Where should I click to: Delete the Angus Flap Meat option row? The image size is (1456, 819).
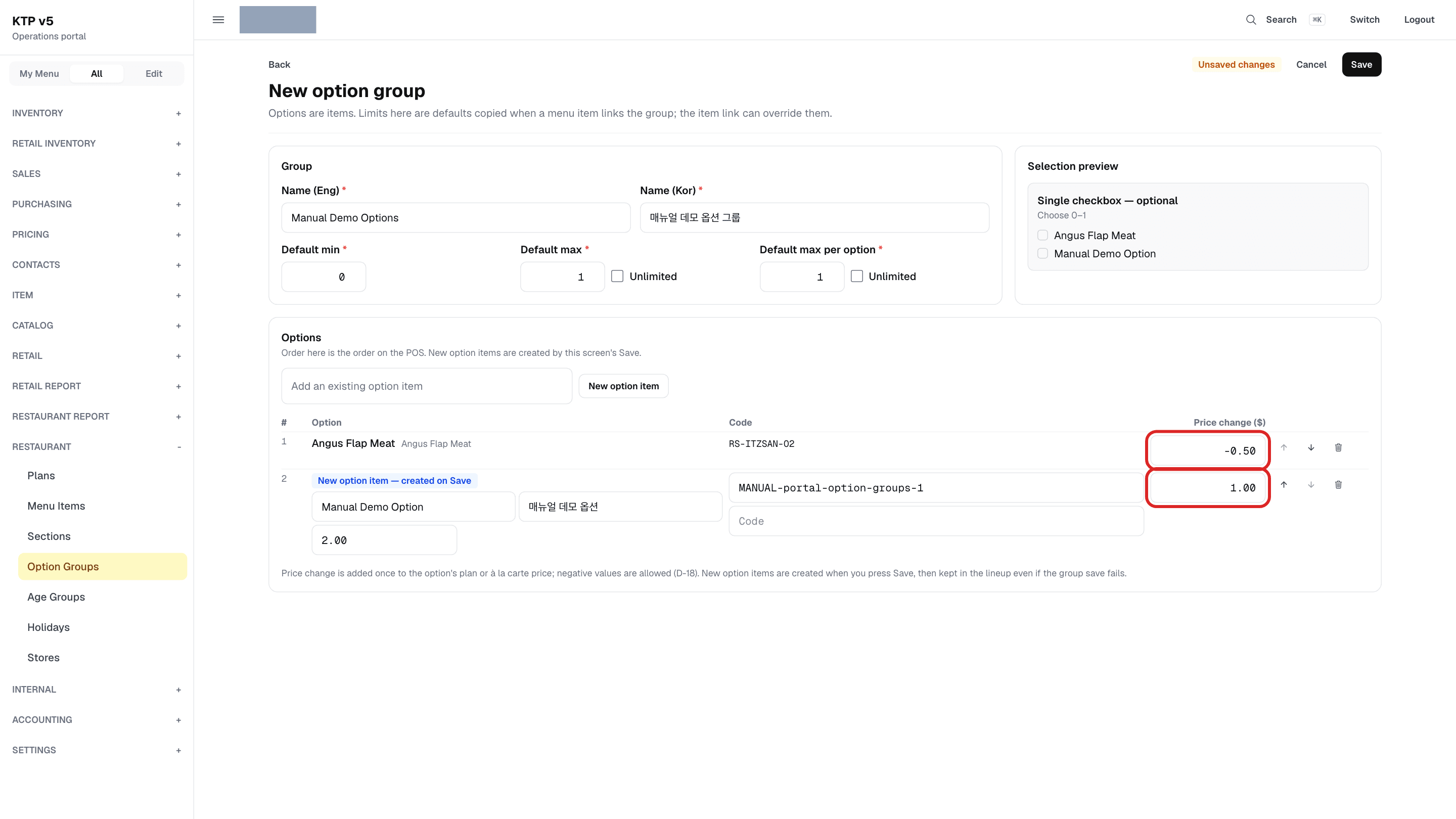(1338, 447)
